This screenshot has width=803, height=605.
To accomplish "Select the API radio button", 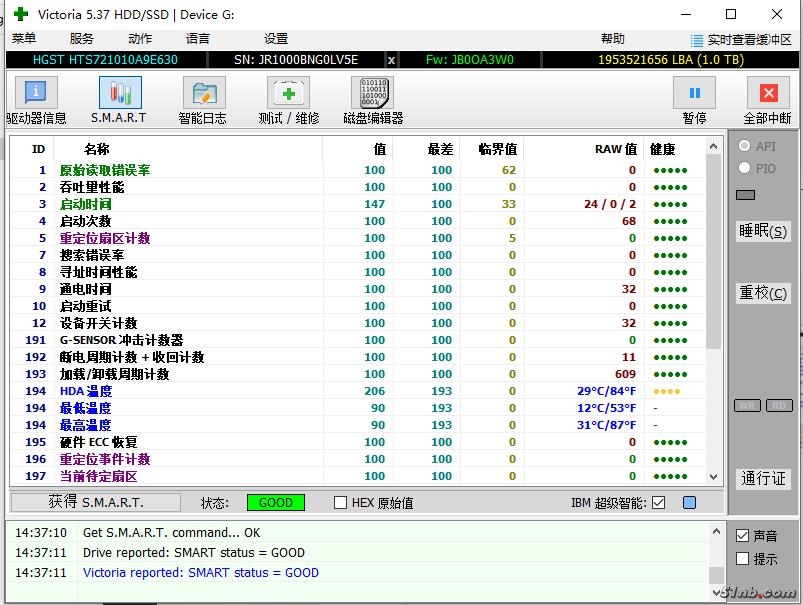I will tap(744, 146).
